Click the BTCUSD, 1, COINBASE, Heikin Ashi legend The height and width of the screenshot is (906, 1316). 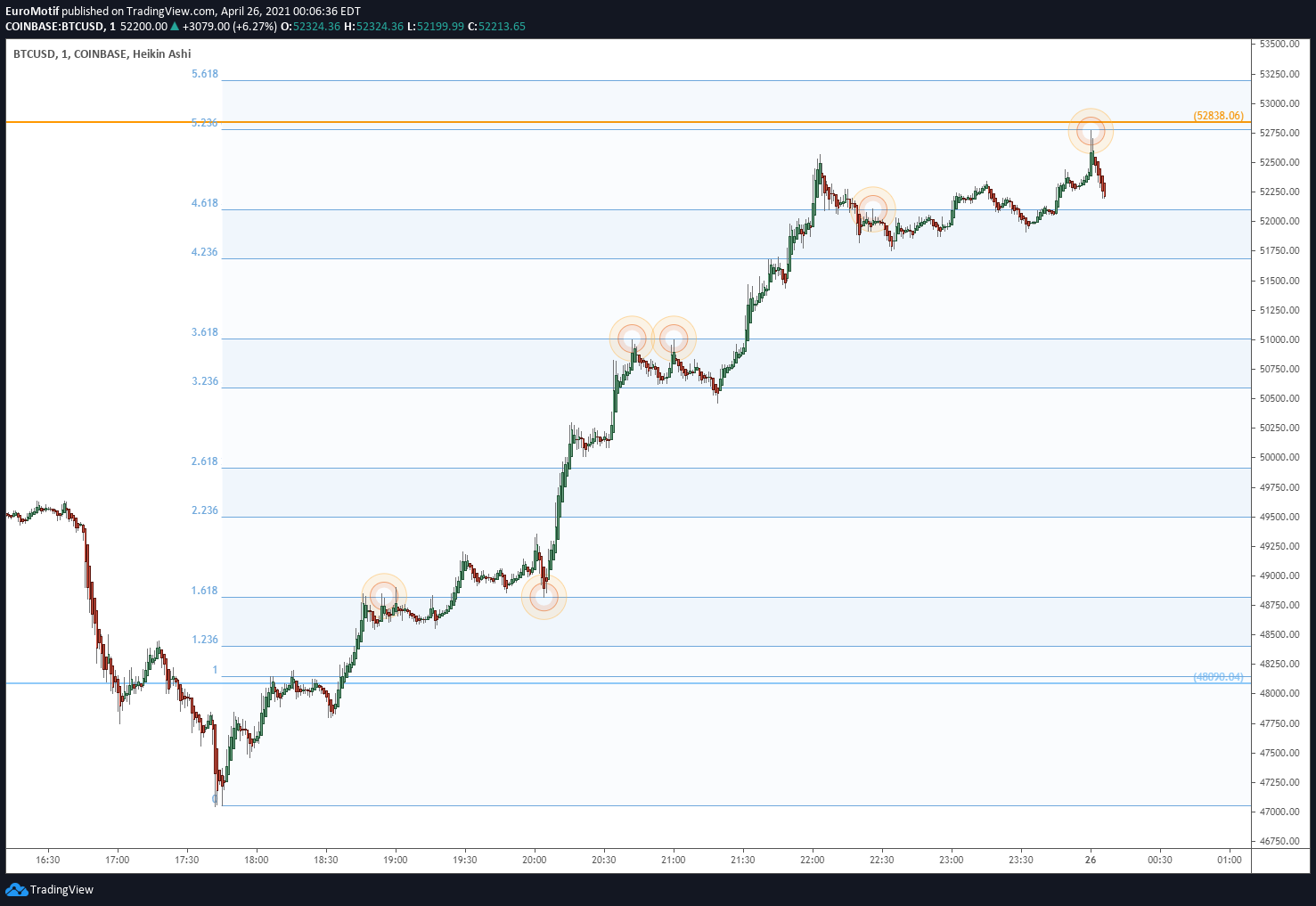102,53
